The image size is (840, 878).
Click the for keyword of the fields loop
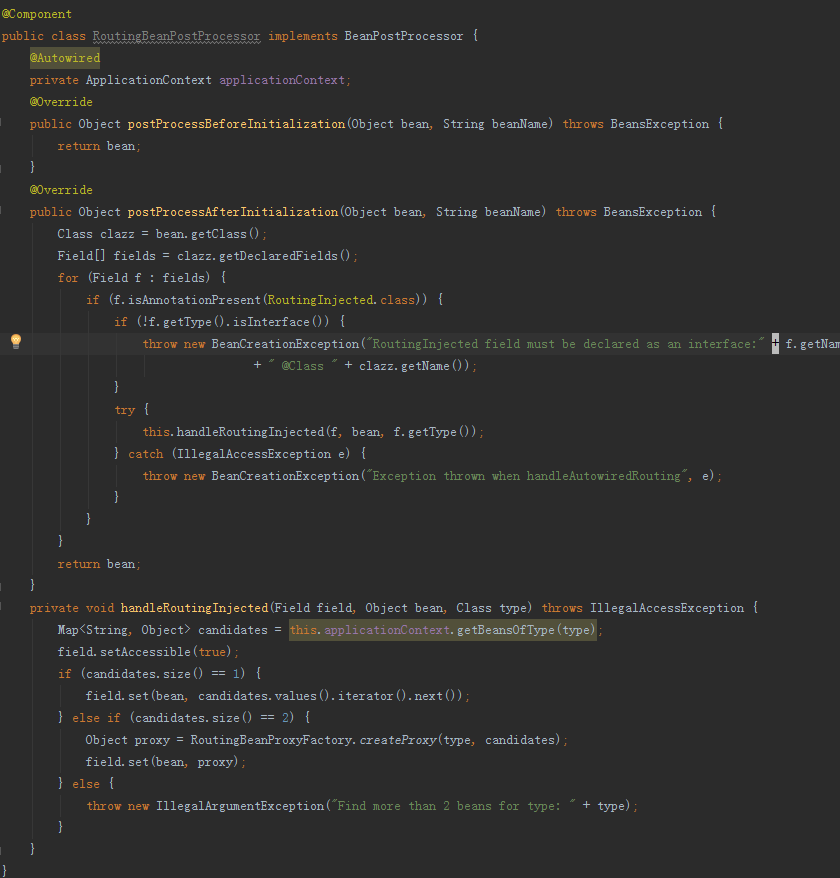tap(68, 278)
